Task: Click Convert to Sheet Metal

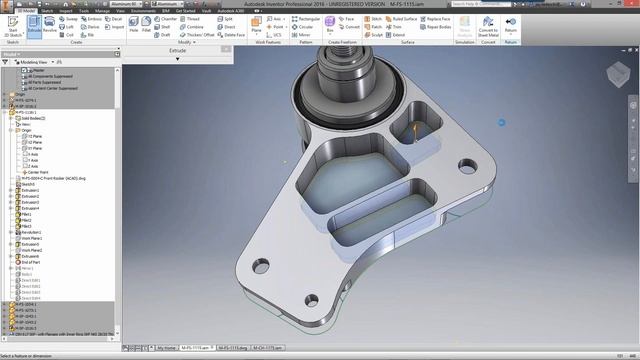Action: (488, 27)
